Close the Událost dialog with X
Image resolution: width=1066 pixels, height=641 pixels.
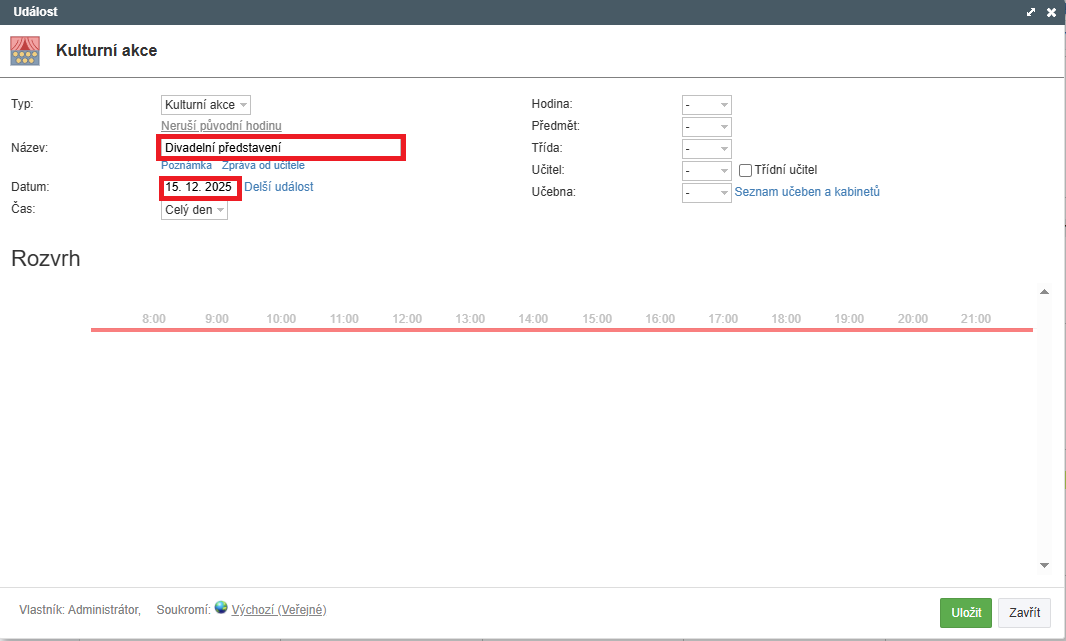click(x=1051, y=12)
